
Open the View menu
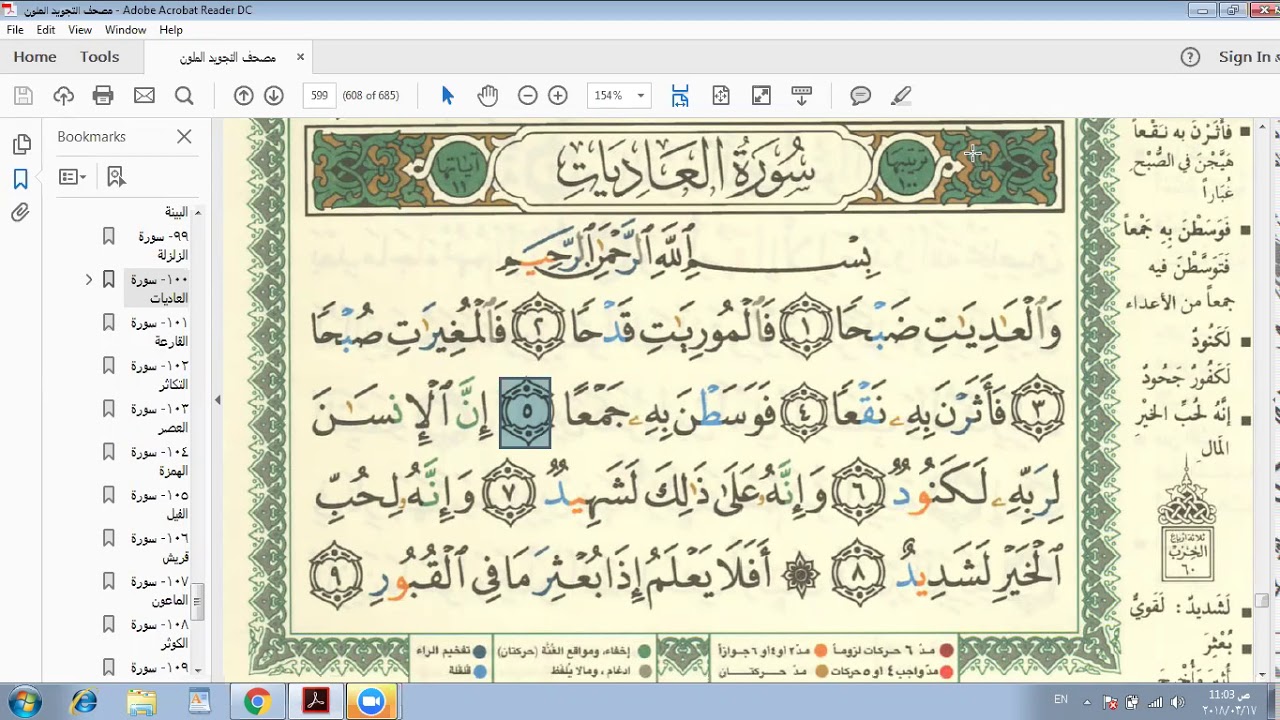(x=80, y=30)
